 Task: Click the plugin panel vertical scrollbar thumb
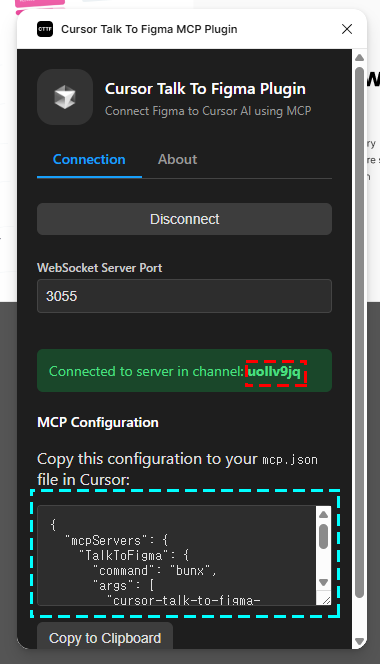click(360, 332)
